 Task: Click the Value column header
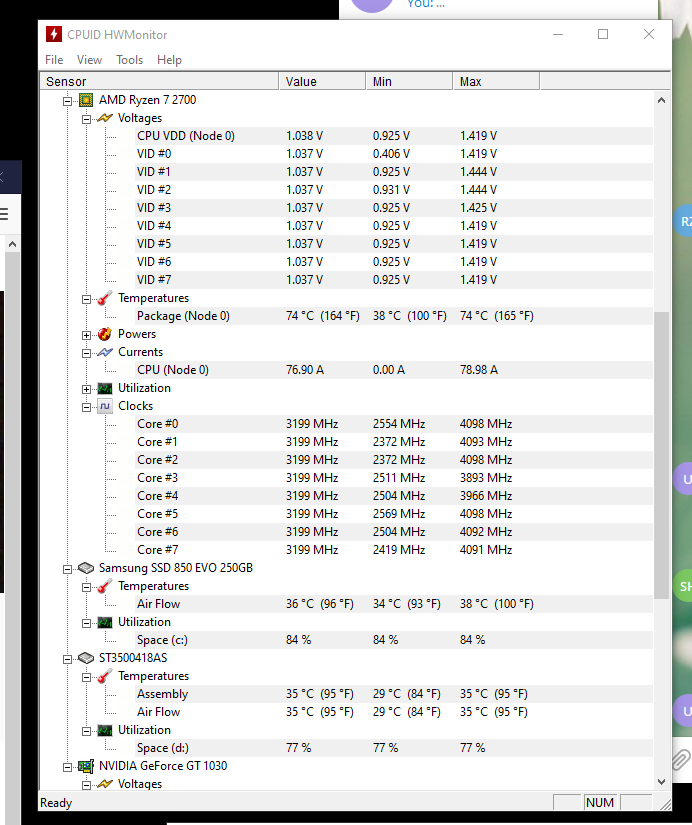(323, 82)
